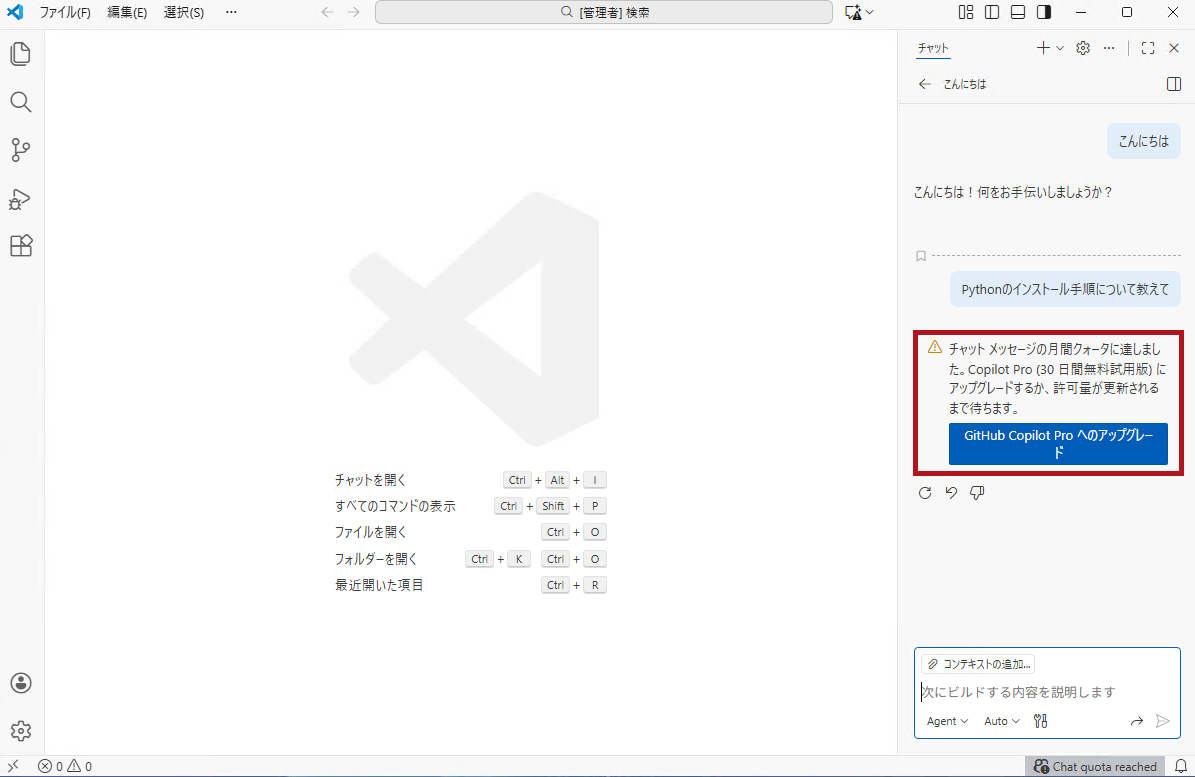Open the Source Control view

click(21, 150)
